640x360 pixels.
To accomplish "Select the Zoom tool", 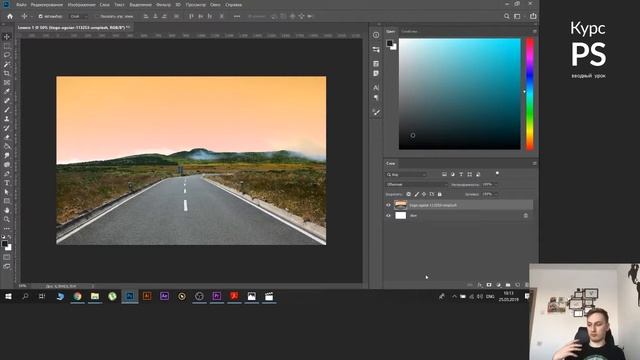I will (x=7, y=219).
